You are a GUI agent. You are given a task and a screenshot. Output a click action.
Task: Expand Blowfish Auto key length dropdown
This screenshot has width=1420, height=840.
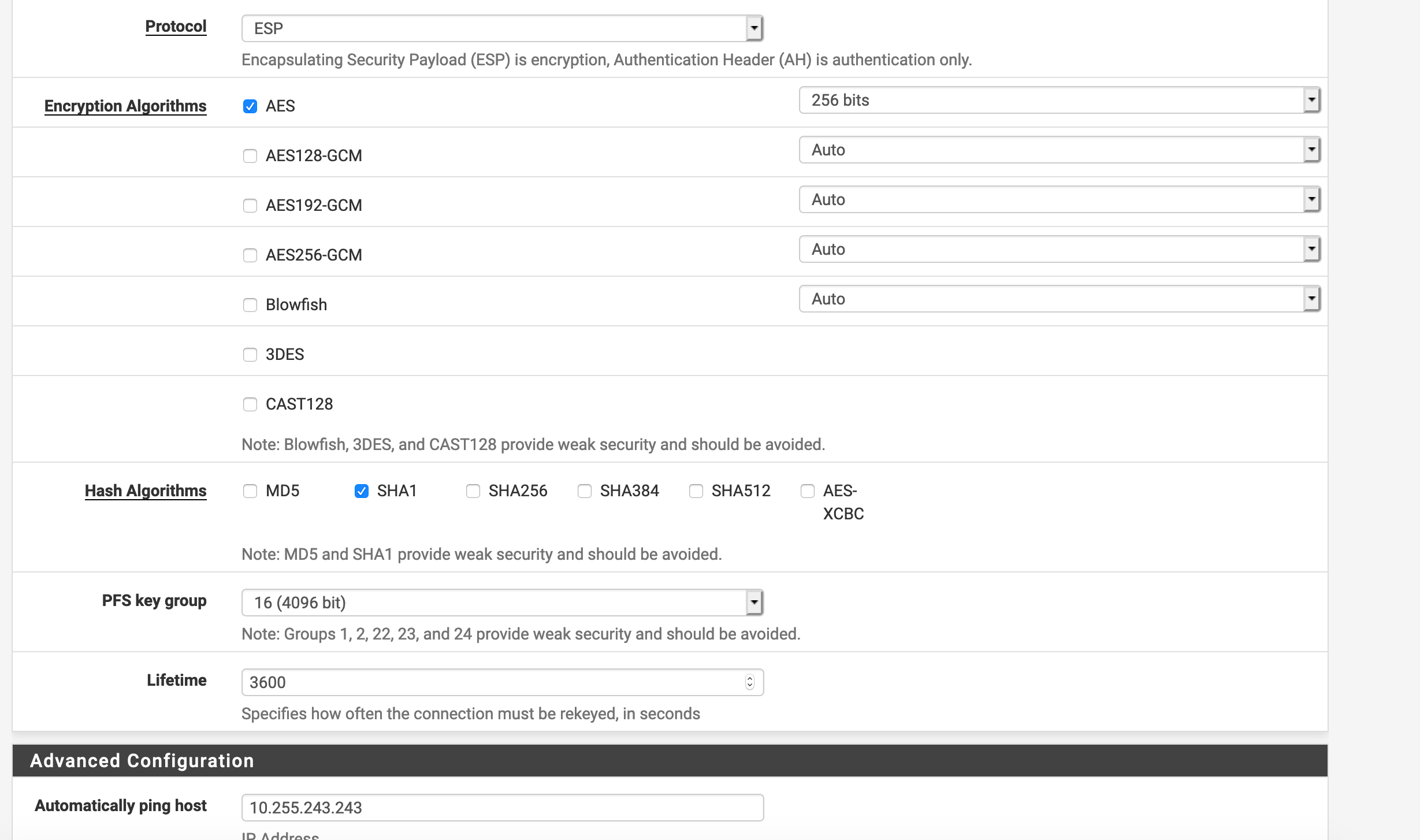(1059, 299)
